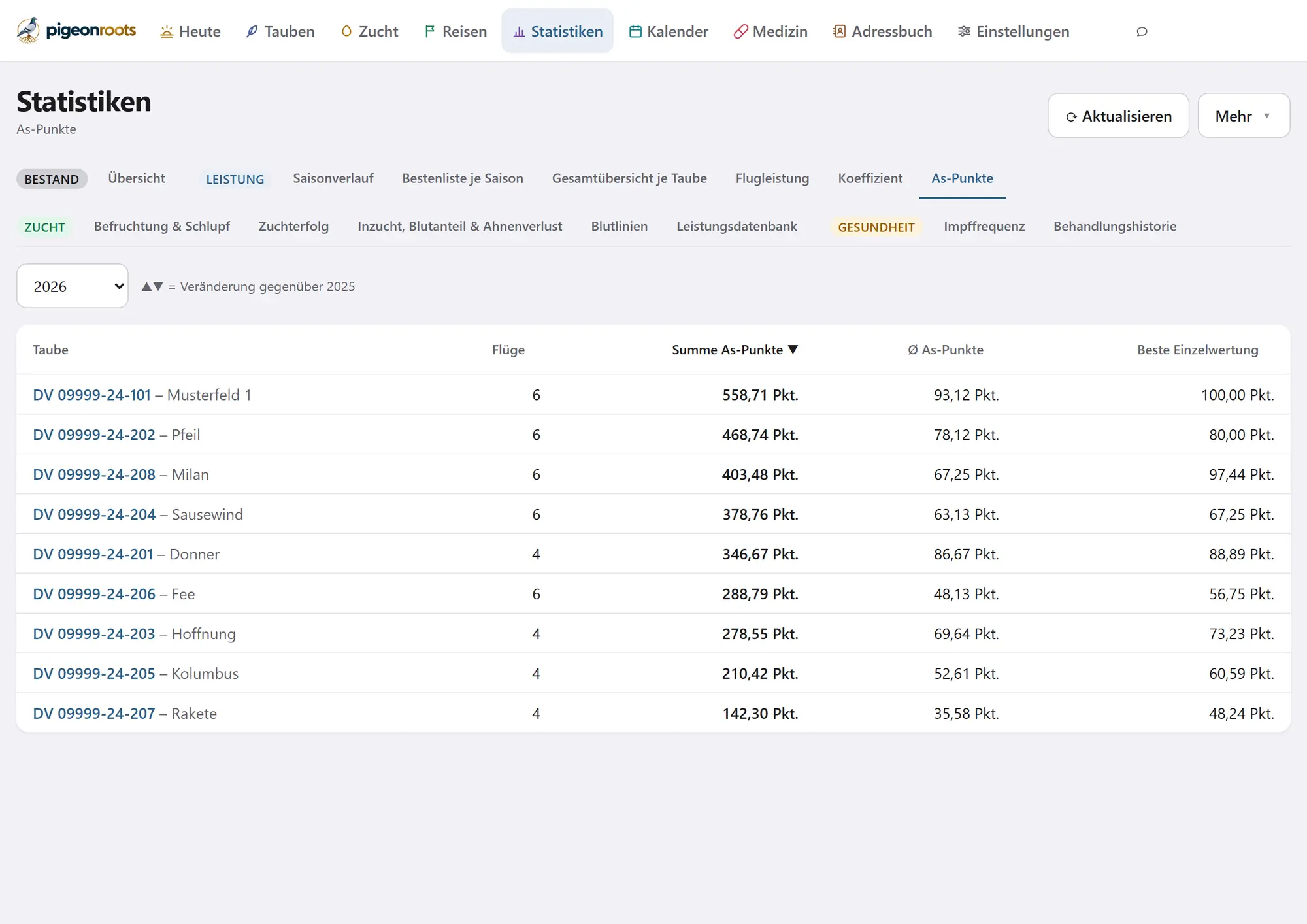Open pigeon DV 09999-24-101 Musterfeld 1
This screenshot has width=1307, height=924.
tap(142, 395)
